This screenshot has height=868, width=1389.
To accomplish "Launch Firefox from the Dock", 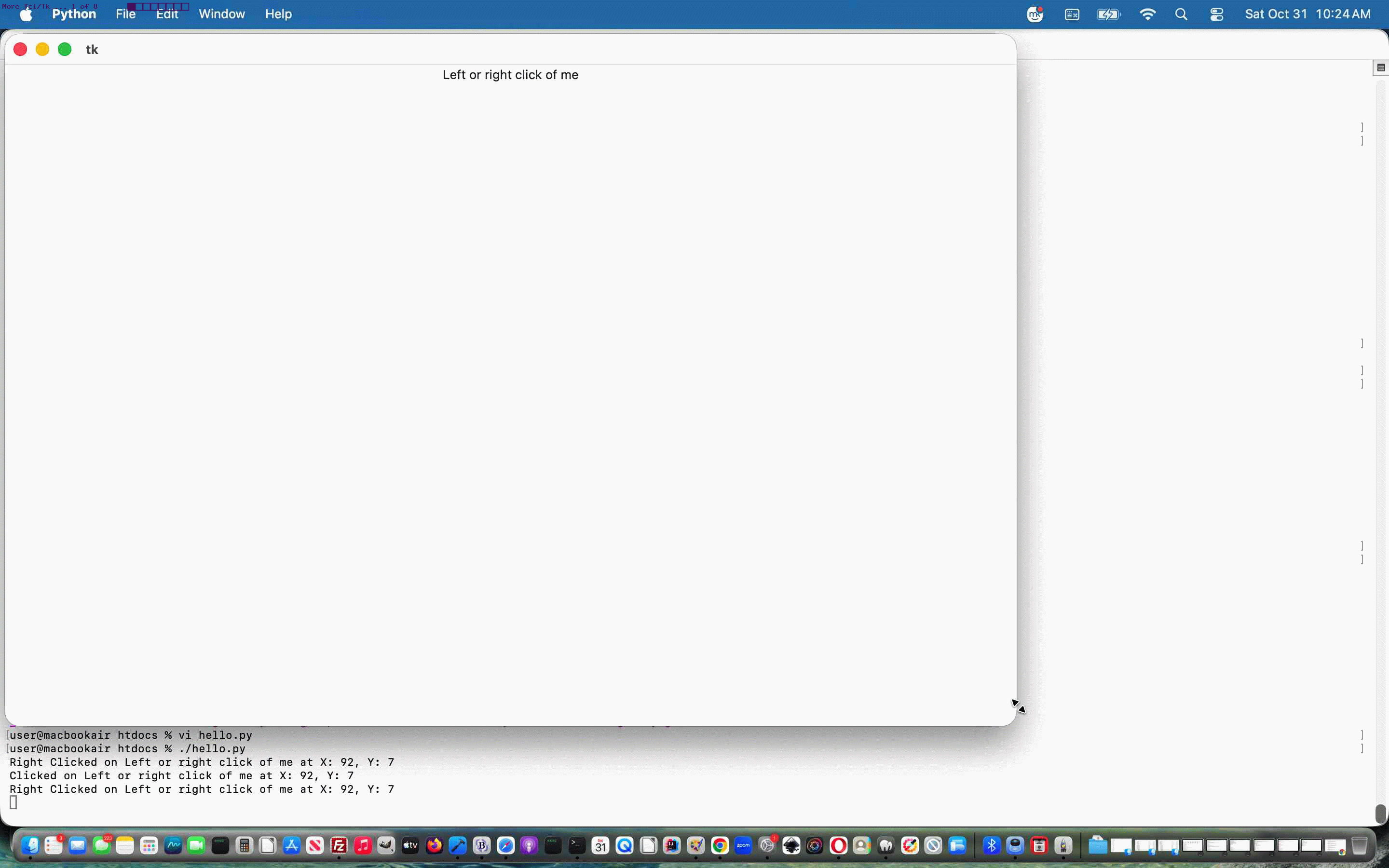I will coord(435,845).
